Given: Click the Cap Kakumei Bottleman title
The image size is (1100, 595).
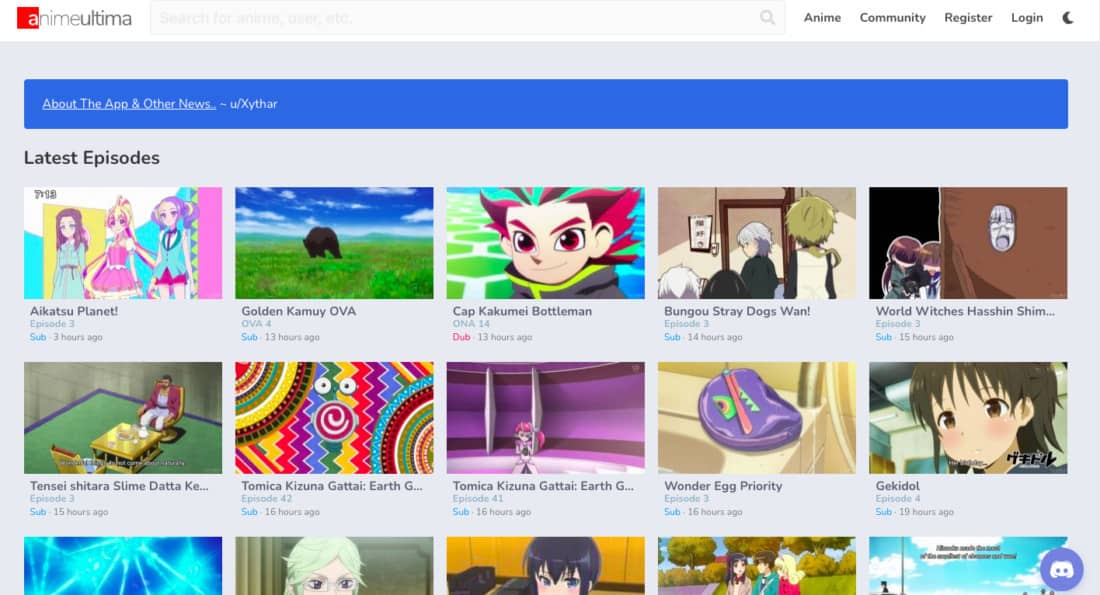Looking at the screenshot, I should tap(522, 311).
